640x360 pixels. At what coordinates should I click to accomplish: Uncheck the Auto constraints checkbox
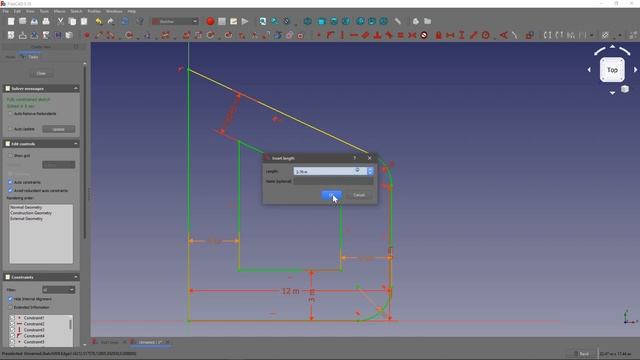(11, 182)
